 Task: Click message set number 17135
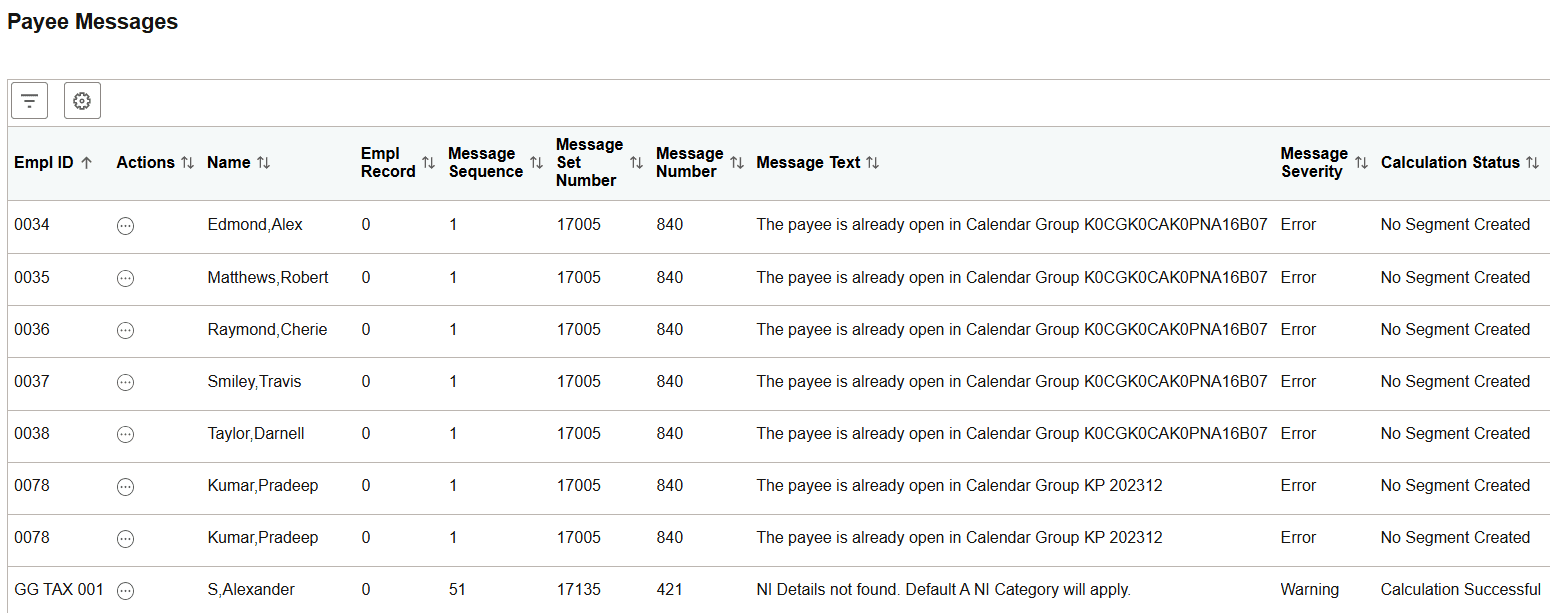pyautogui.click(x=579, y=589)
